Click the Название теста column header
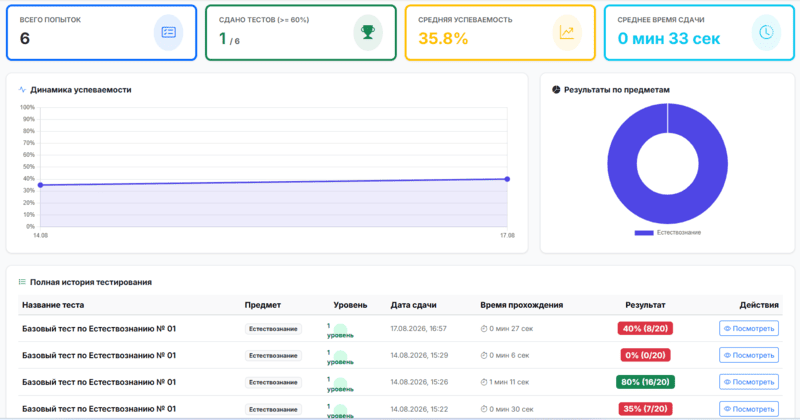 (53, 305)
